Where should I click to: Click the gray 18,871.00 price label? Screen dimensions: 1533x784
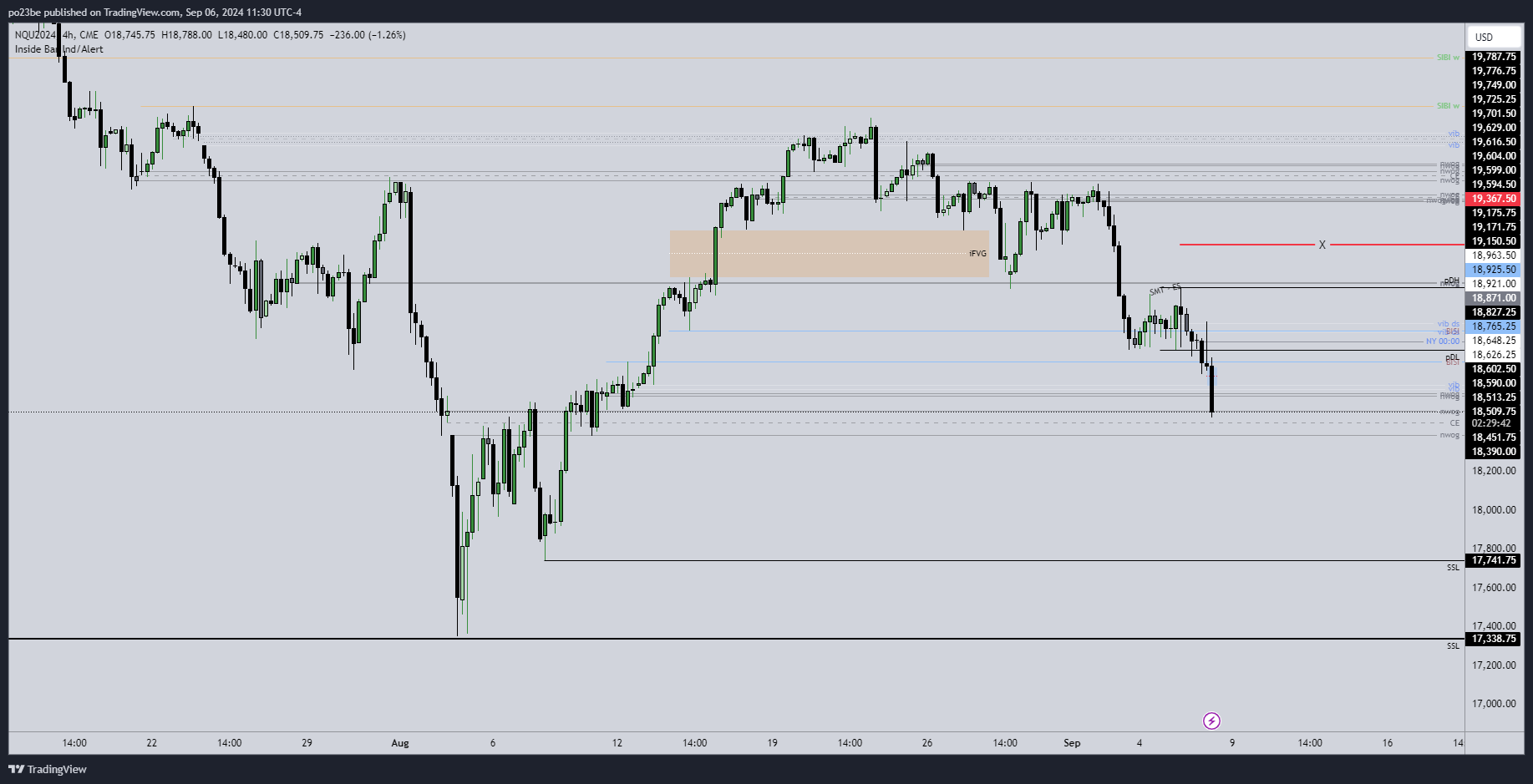(x=1493, y=298)
